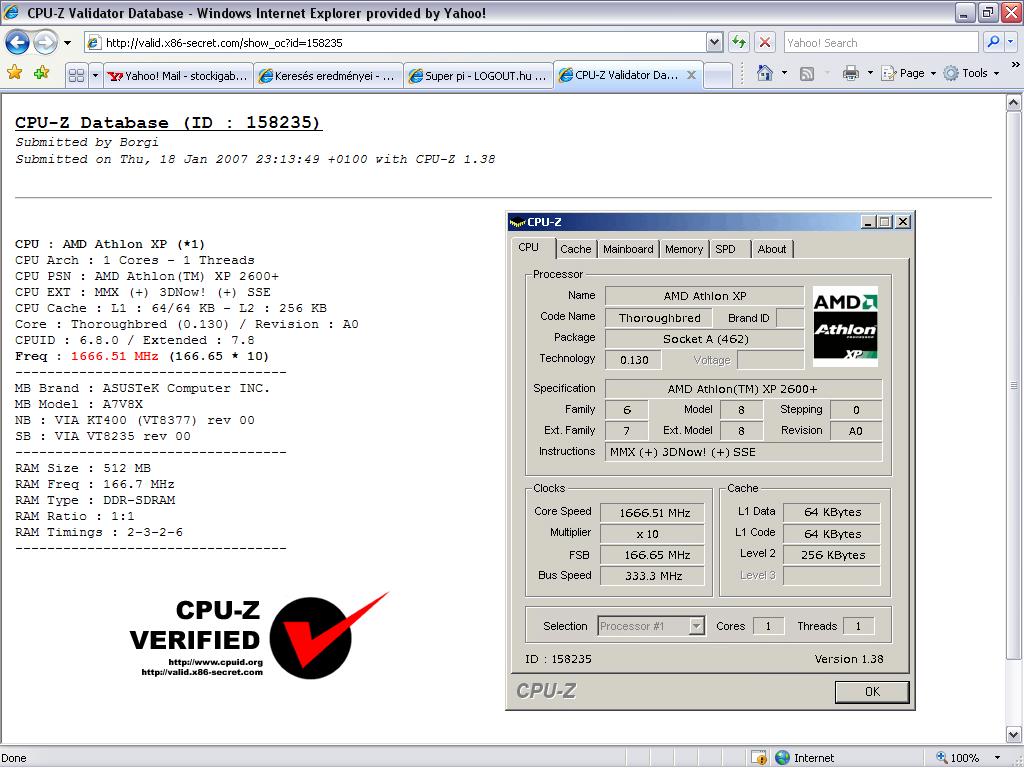Open the zoom level dropdown arrow
Image resolution: width=1024 pixels, height=768 pixels.
tap(997, 758)
